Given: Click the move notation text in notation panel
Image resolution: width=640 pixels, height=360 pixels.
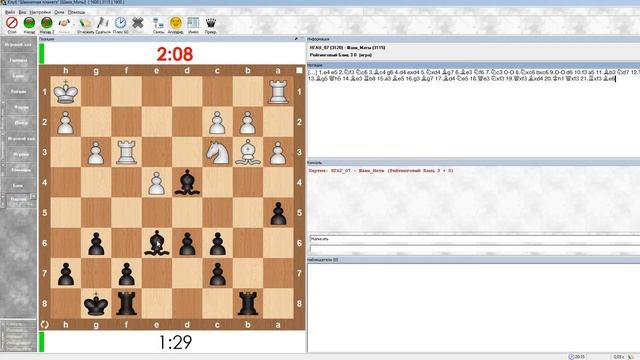Looking at the screenshot, I should (473, 75).
